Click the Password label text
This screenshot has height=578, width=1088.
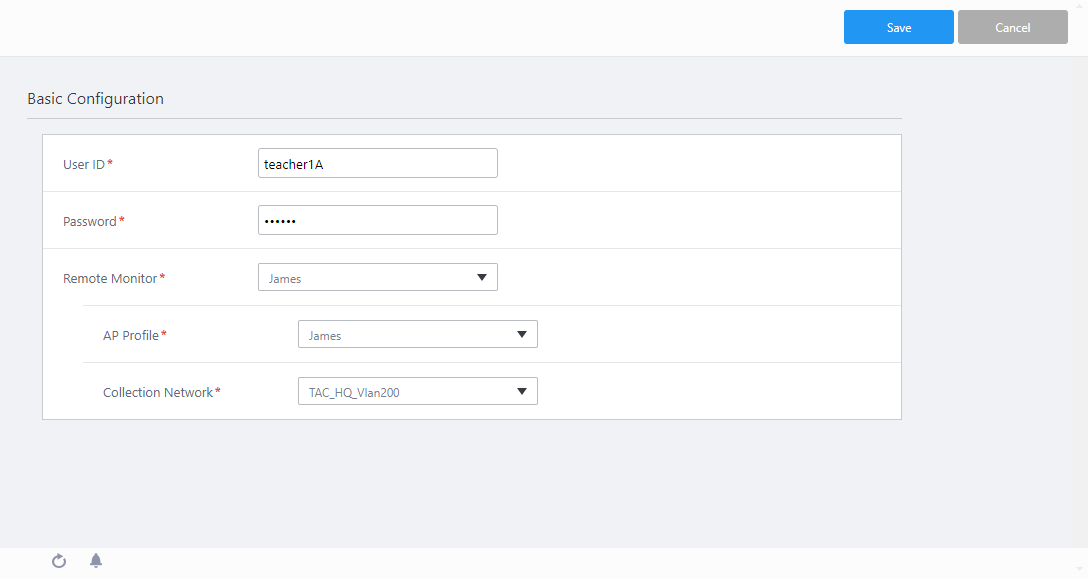click(x=90, y=221)
